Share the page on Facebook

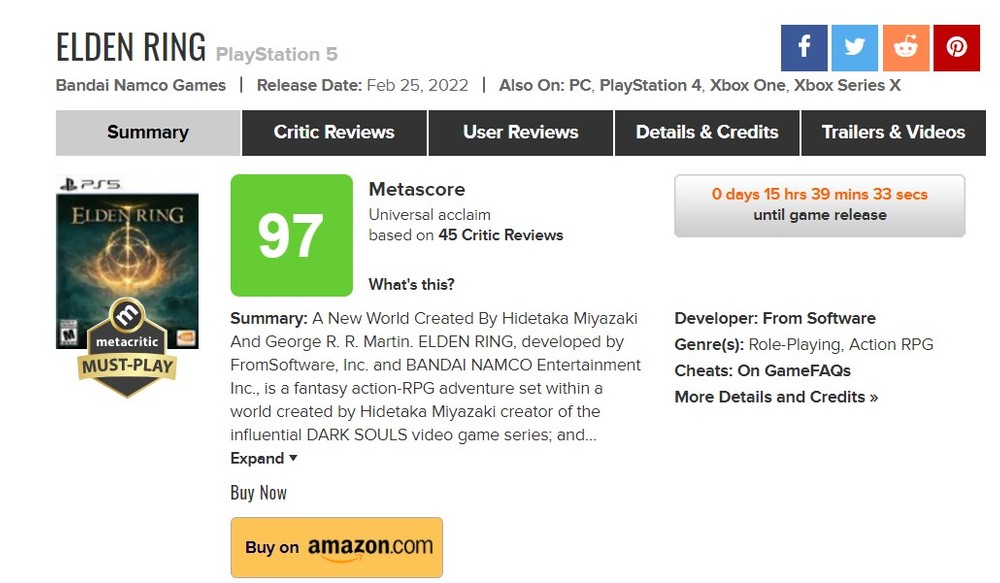tap(804, 47)
